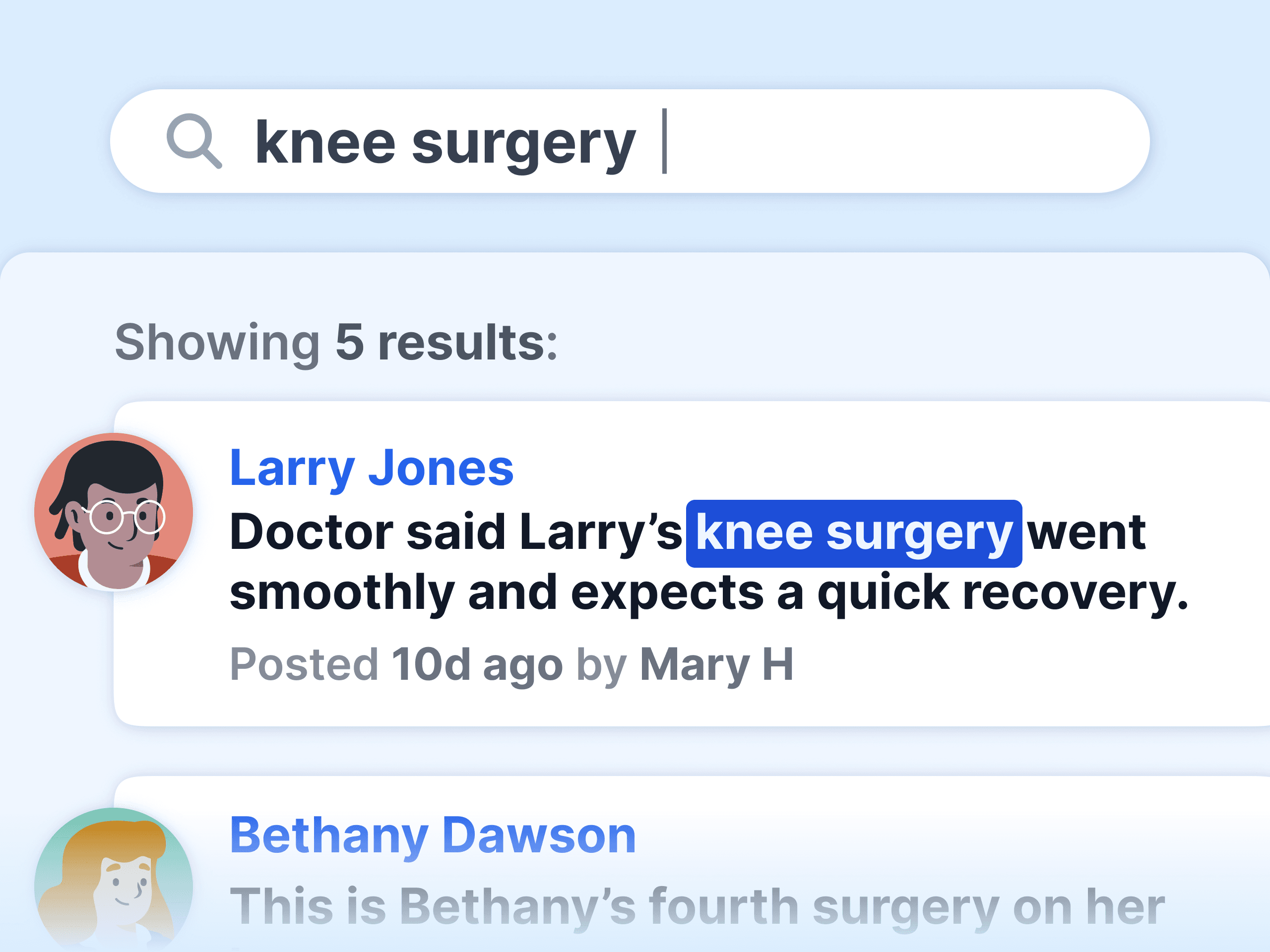This screenshot has width=1270, height=952.
Task: Open the Bethany Dawson name link
Action: coord(432,835)
